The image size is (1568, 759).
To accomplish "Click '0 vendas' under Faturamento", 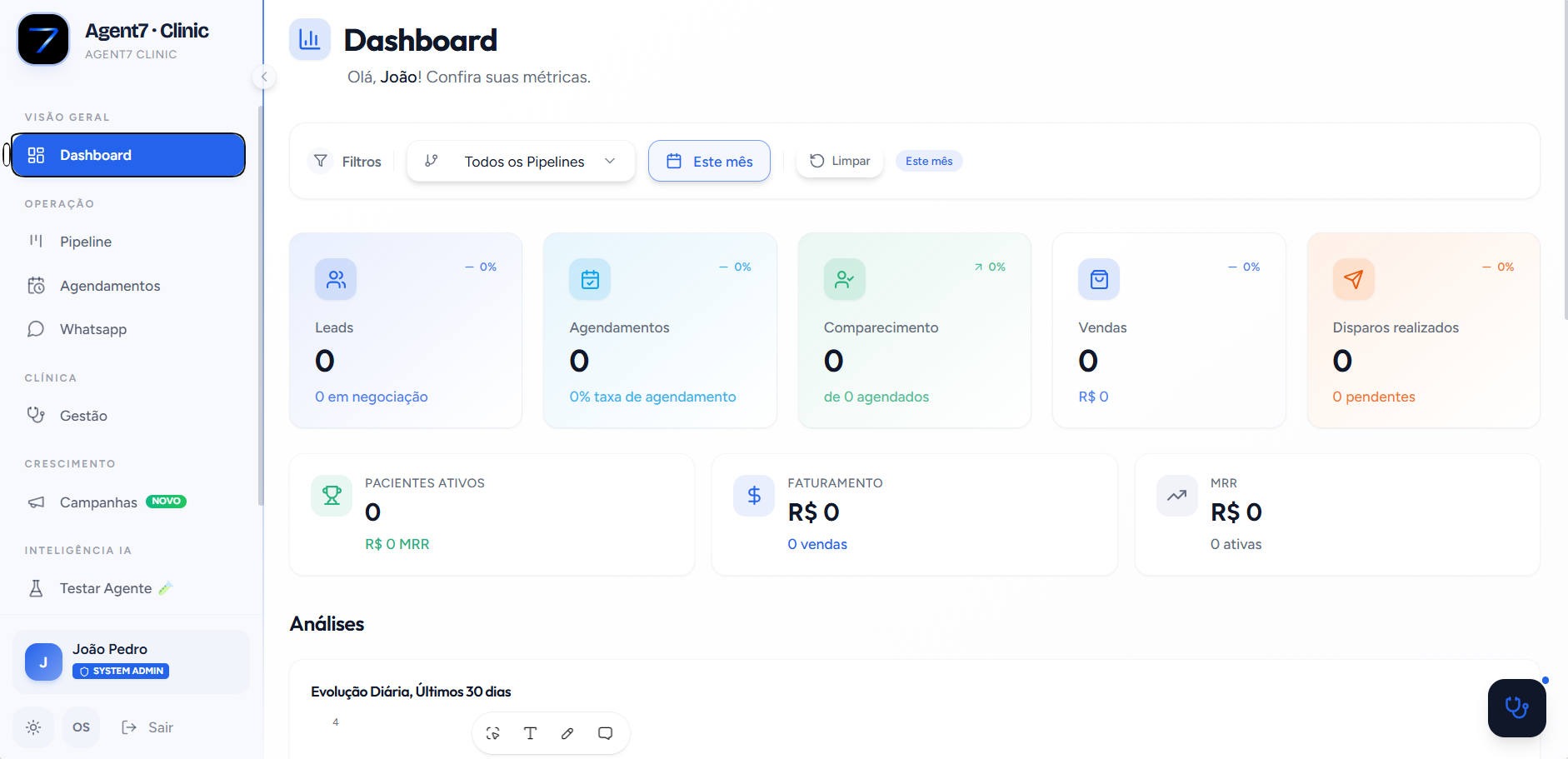I will tap(817, 544).
